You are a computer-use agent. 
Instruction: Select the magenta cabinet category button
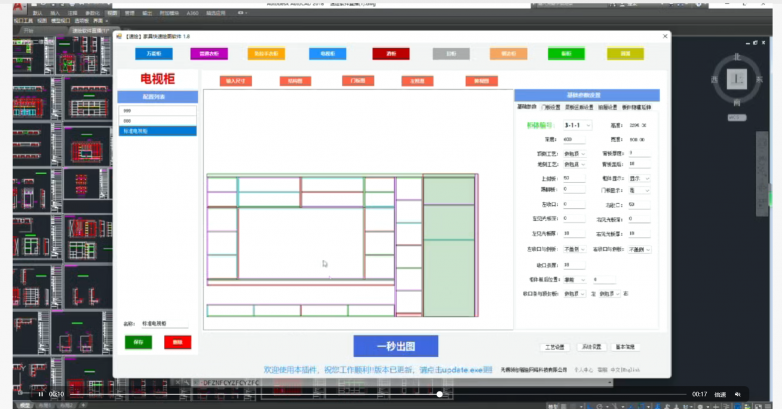[209, 53]
